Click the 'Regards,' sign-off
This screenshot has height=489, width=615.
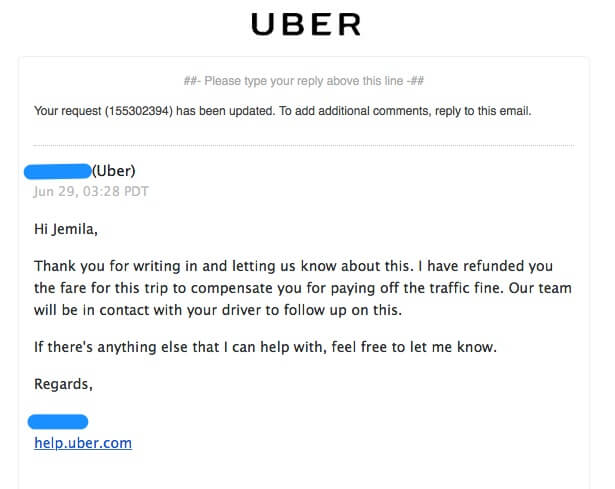(62, 384)
